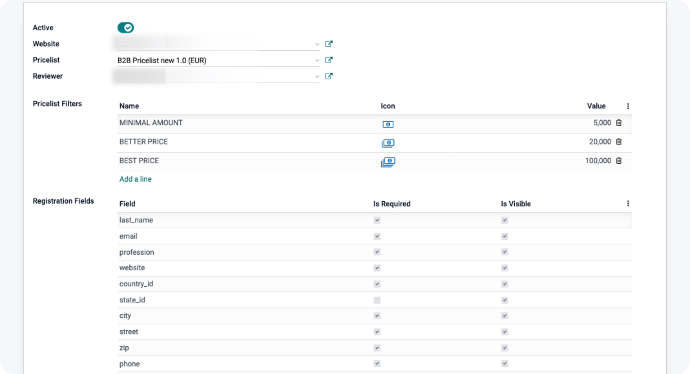Toggle Is Required for profession

tap(377, 252)
